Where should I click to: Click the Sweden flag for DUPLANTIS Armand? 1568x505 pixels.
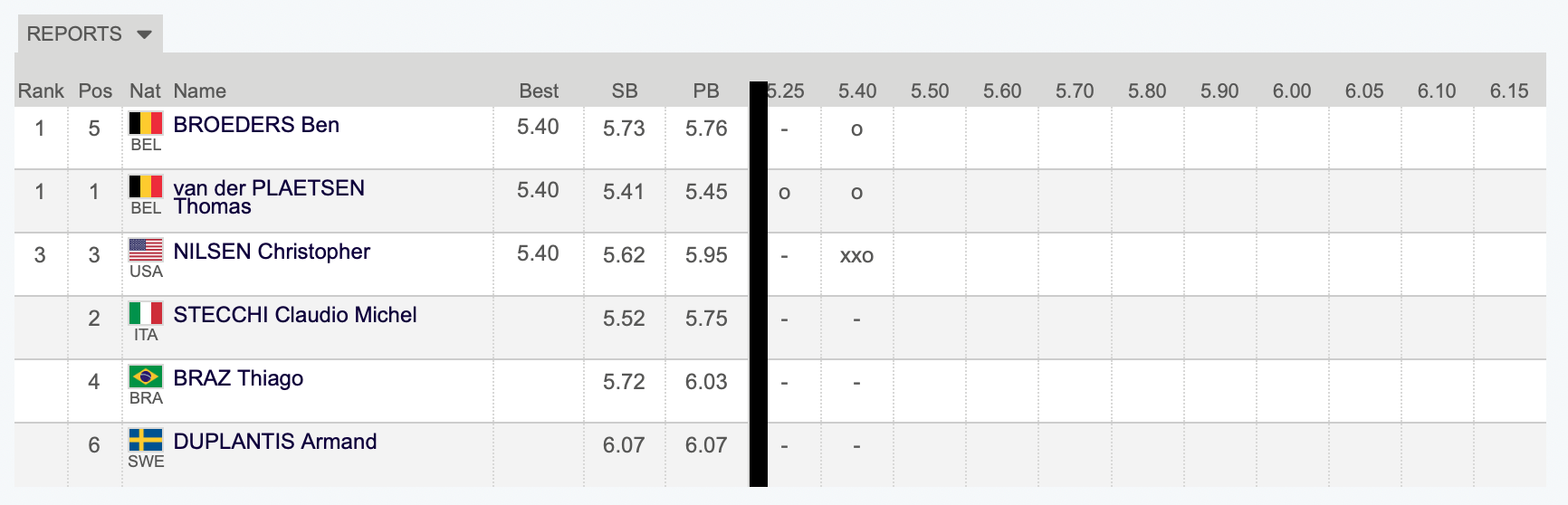[146, 439]
